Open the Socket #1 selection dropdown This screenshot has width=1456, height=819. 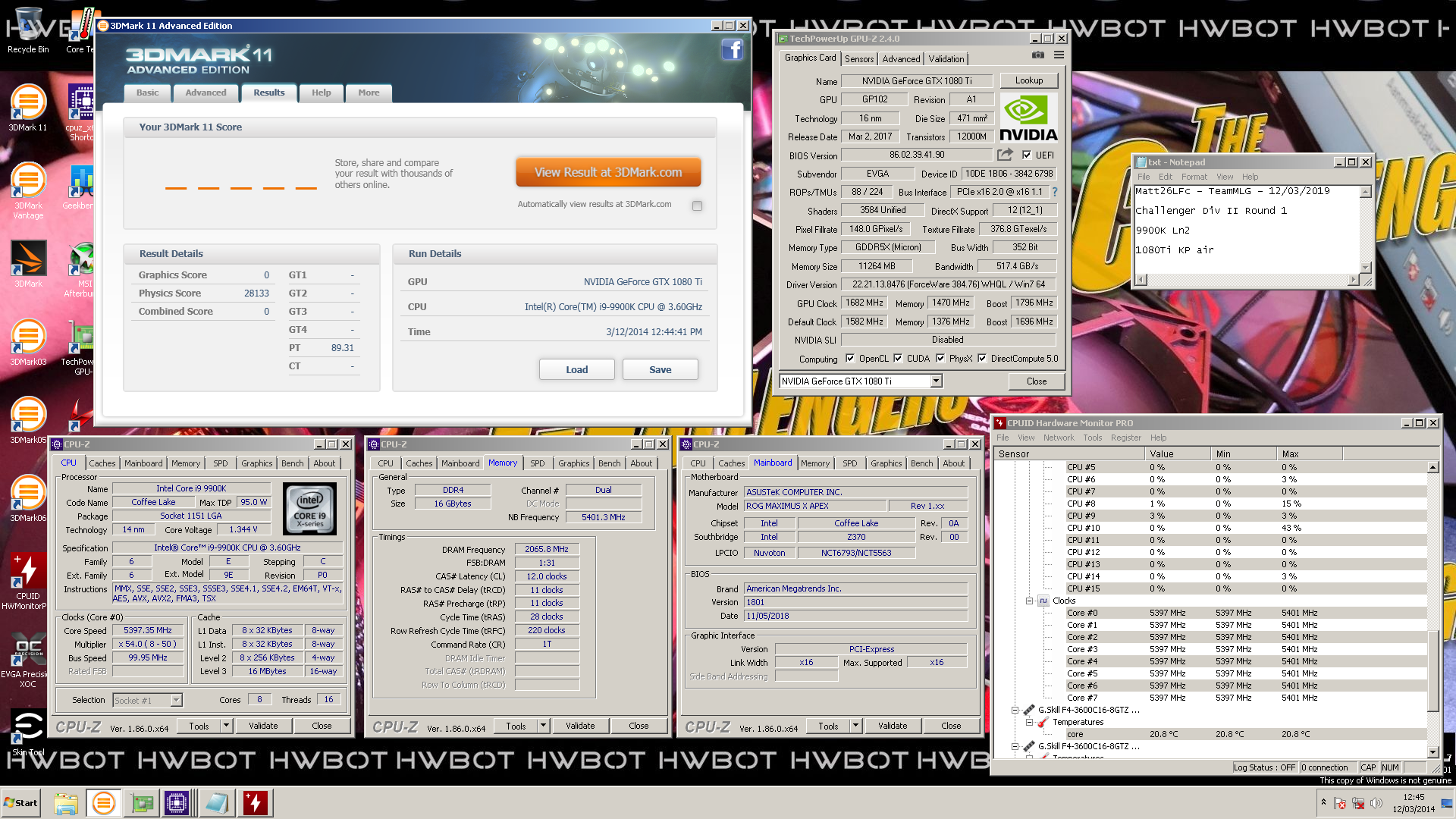pos(176,701)
